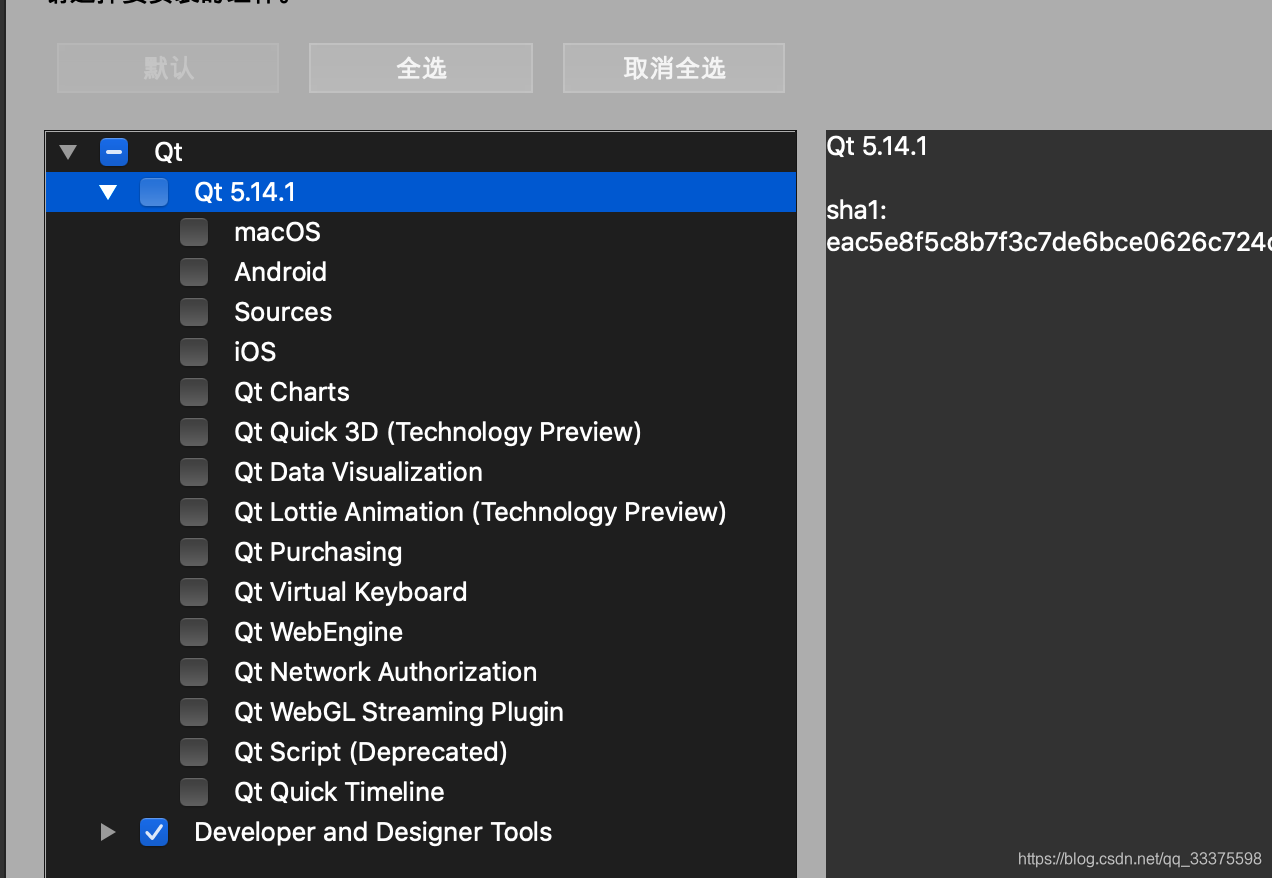Viewport: 1272px width, 878px height.
Task: Select the Qt Quick Timeline row text
Action: tap(339, 792)
